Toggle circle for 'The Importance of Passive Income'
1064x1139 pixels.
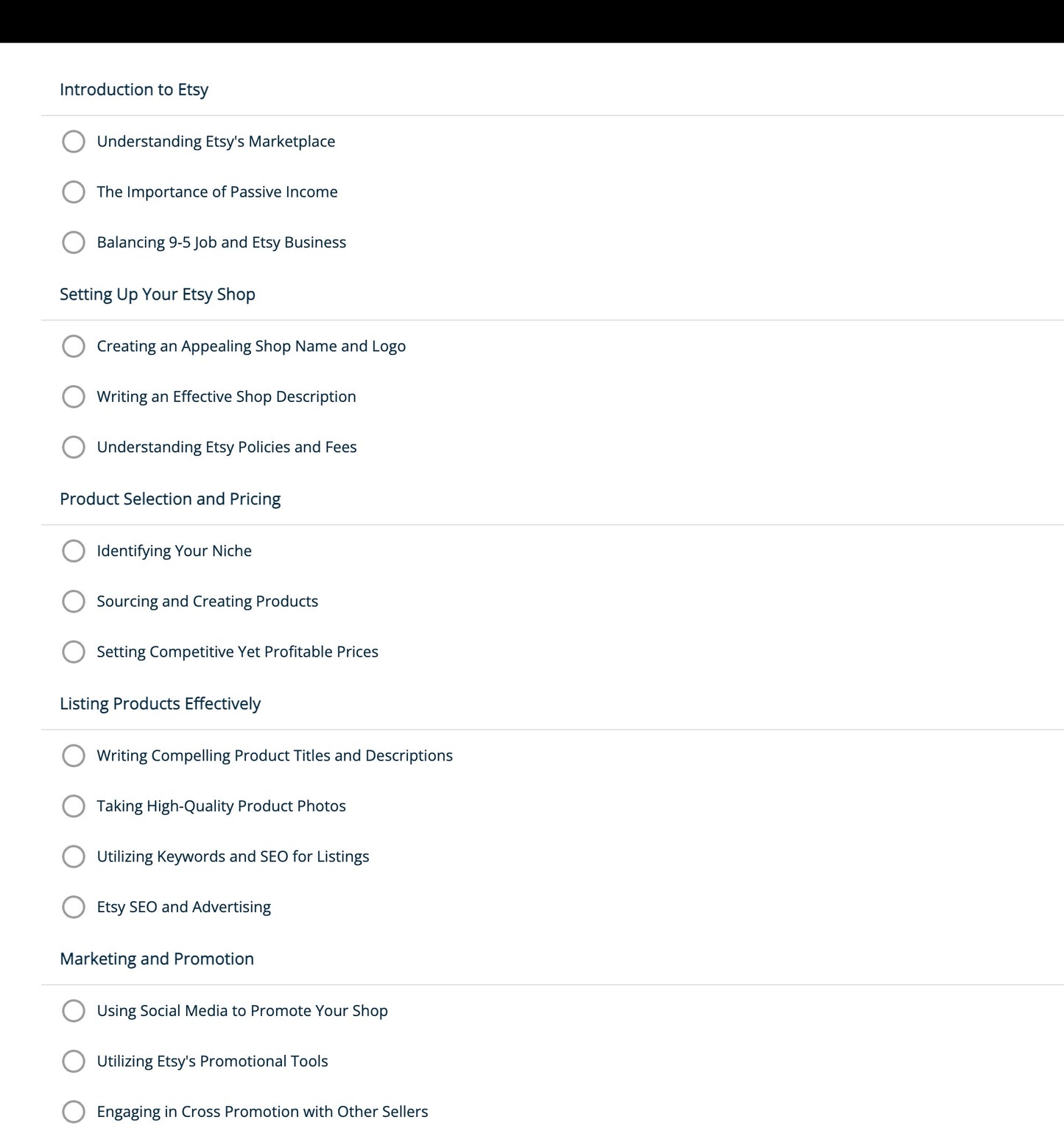tap(74, 192)
